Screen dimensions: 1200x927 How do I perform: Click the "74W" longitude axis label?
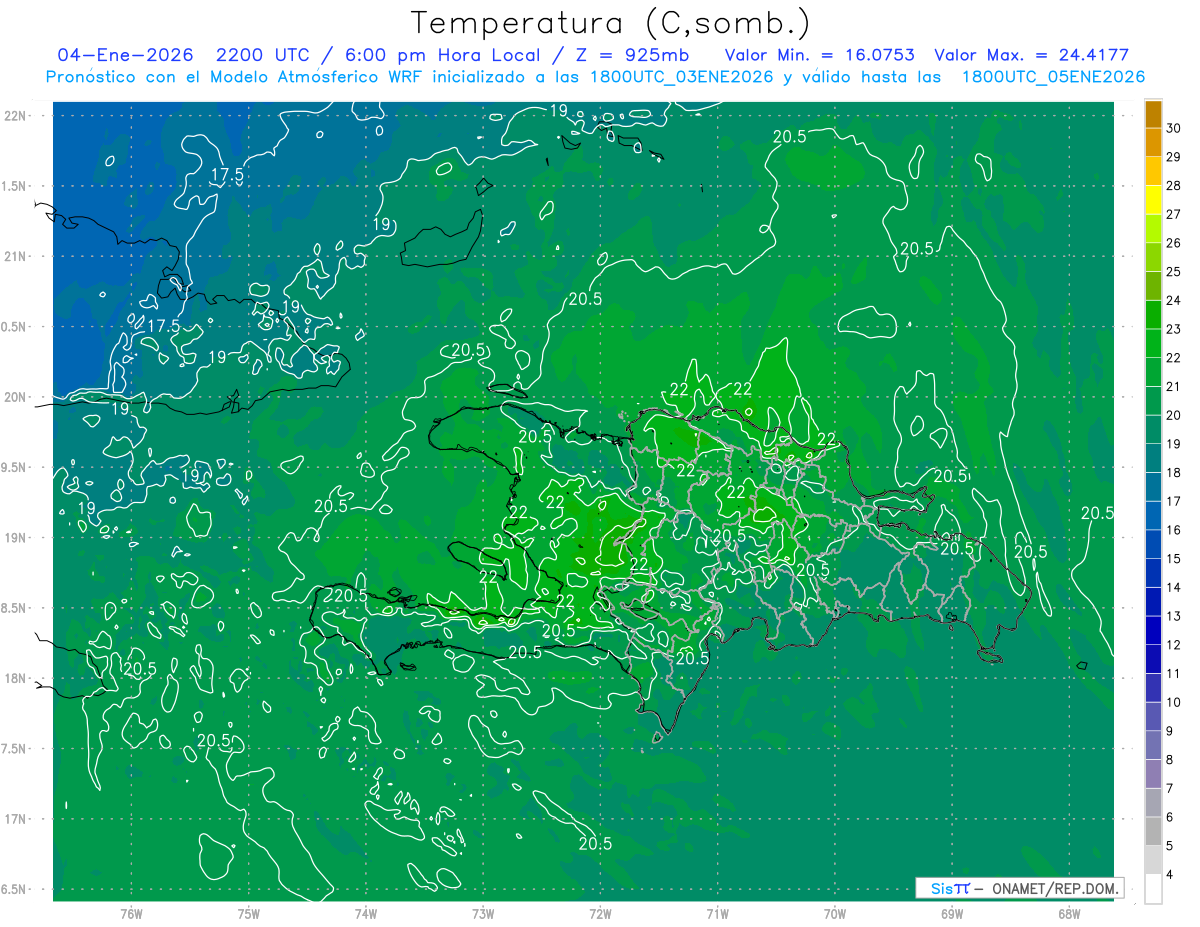click(x=366, y=914)
